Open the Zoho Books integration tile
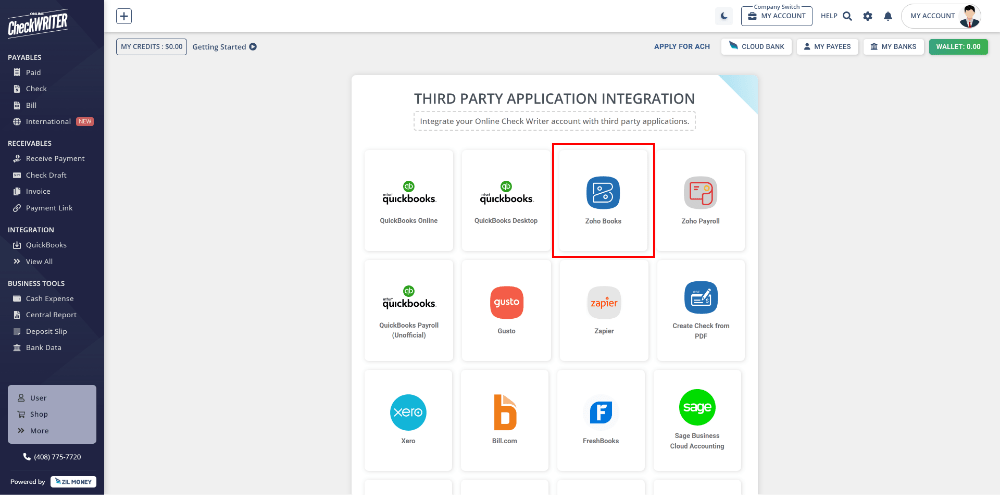The image size is (1000, 495). [x=603, y=199]
